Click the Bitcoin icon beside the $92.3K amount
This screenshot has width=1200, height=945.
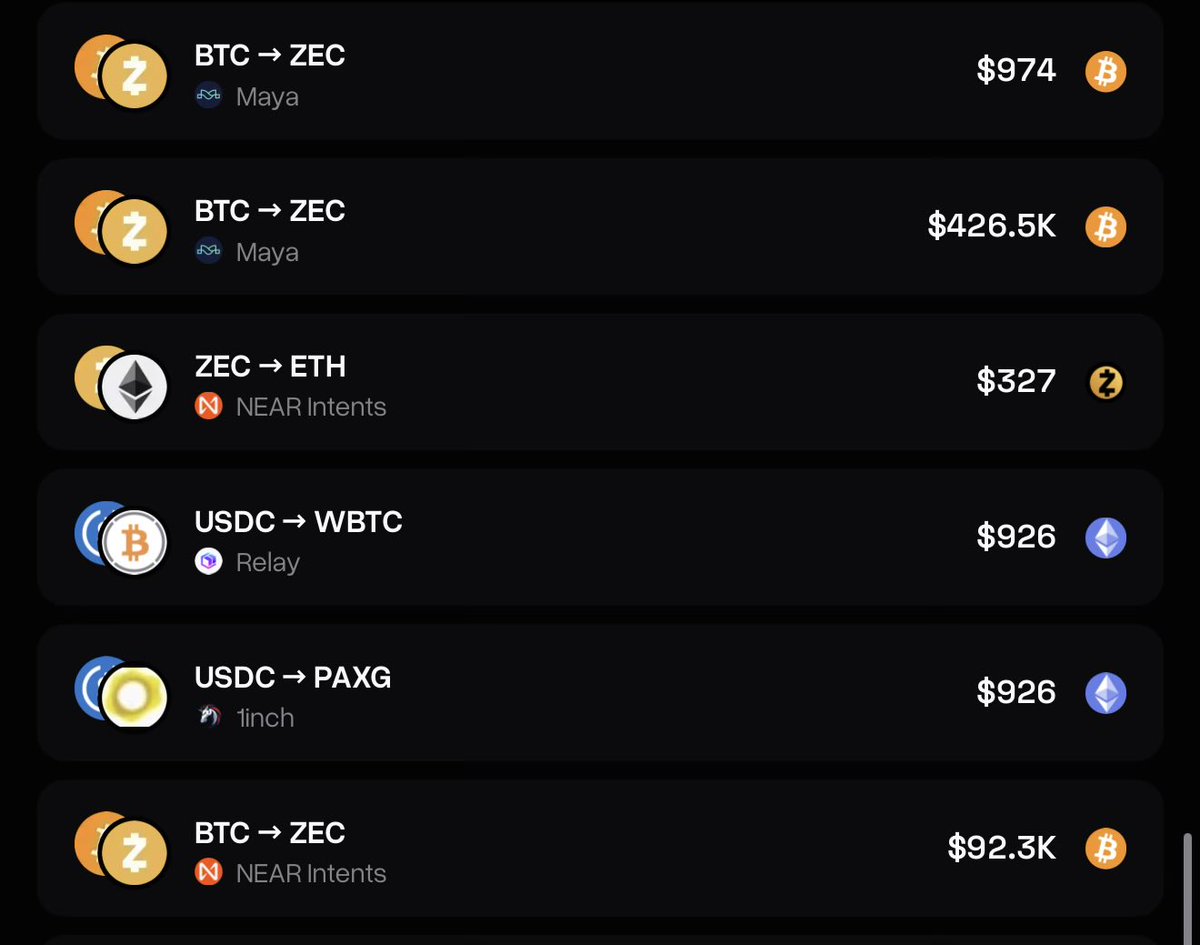click(x=1105, y=849)
